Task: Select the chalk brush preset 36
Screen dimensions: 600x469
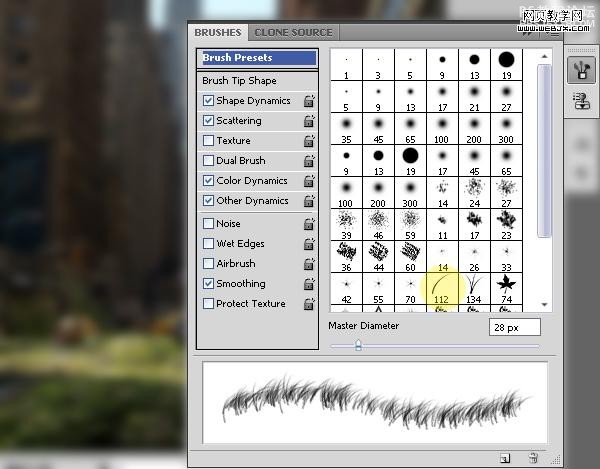Action: (x=346, y=257)
